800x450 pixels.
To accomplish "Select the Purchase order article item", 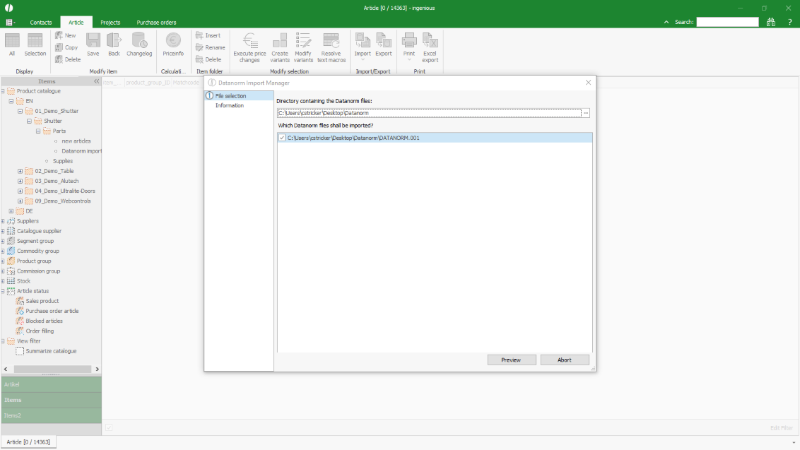I will [52, 311].
